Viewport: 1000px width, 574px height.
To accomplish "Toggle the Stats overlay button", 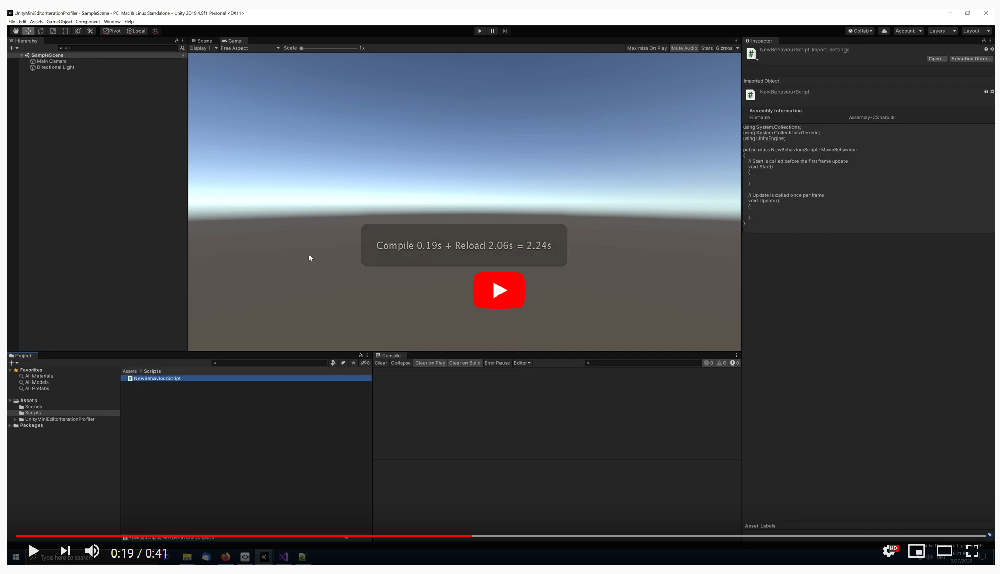I will (707, 48).
